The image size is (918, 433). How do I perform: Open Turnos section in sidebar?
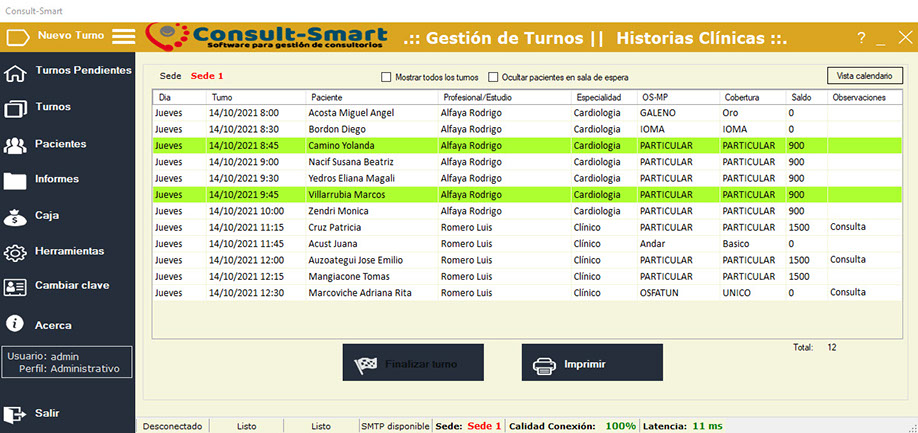[x=52, y=106]
